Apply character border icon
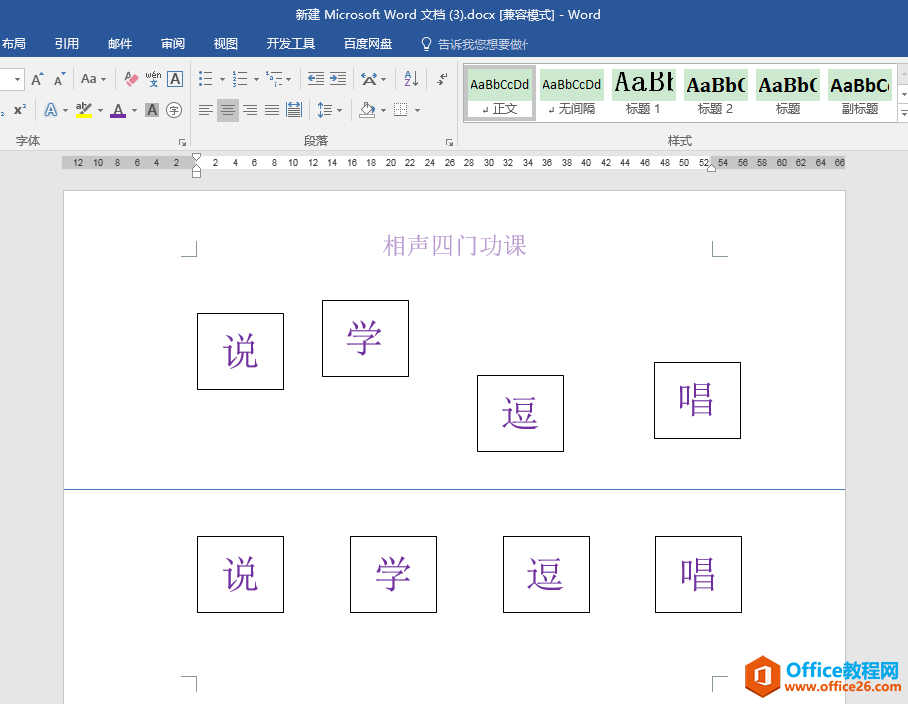The height and width of the screenshot is (704, 908). pos(175,79)
